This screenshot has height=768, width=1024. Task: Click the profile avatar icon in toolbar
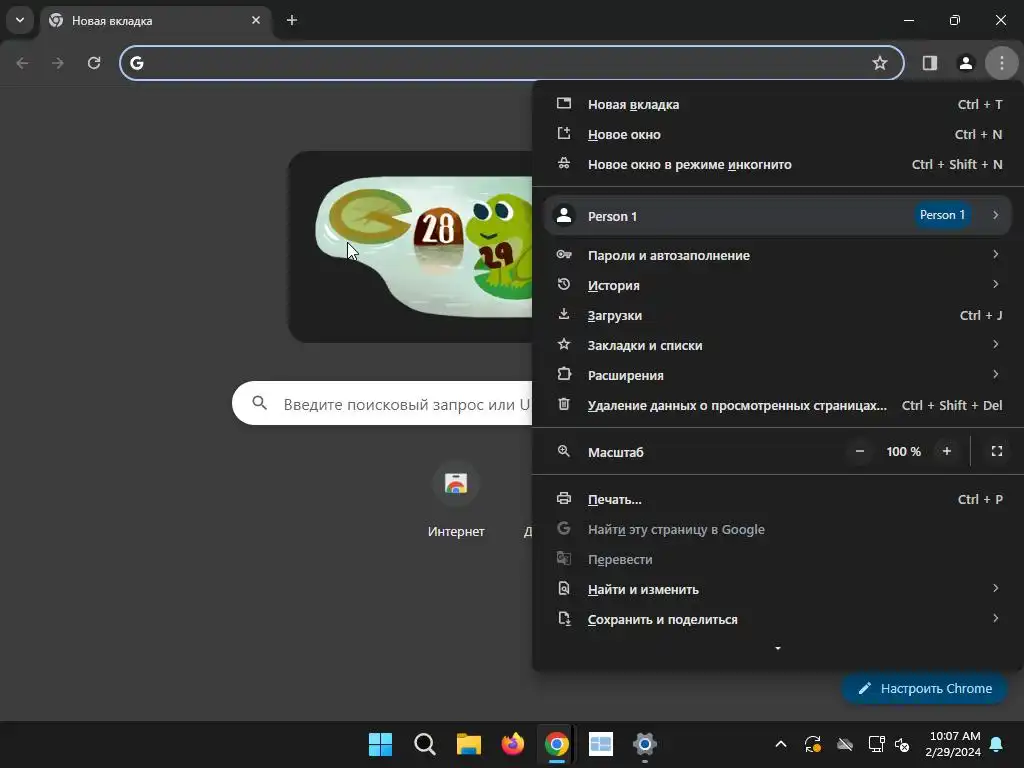[965, 63]
